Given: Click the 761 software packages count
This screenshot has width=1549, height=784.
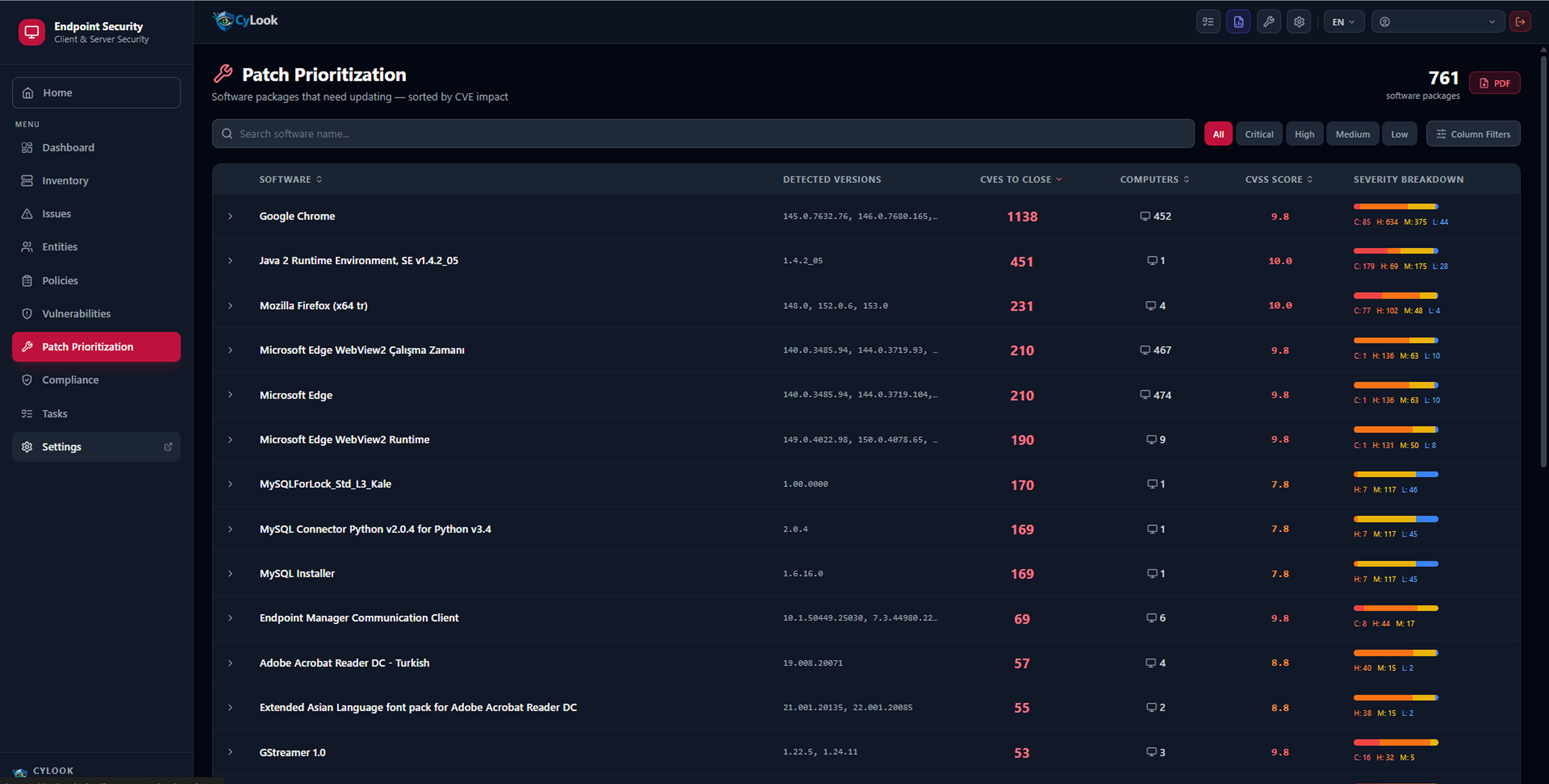Looking at the screenshot, I should click(x=1443, y=77).
